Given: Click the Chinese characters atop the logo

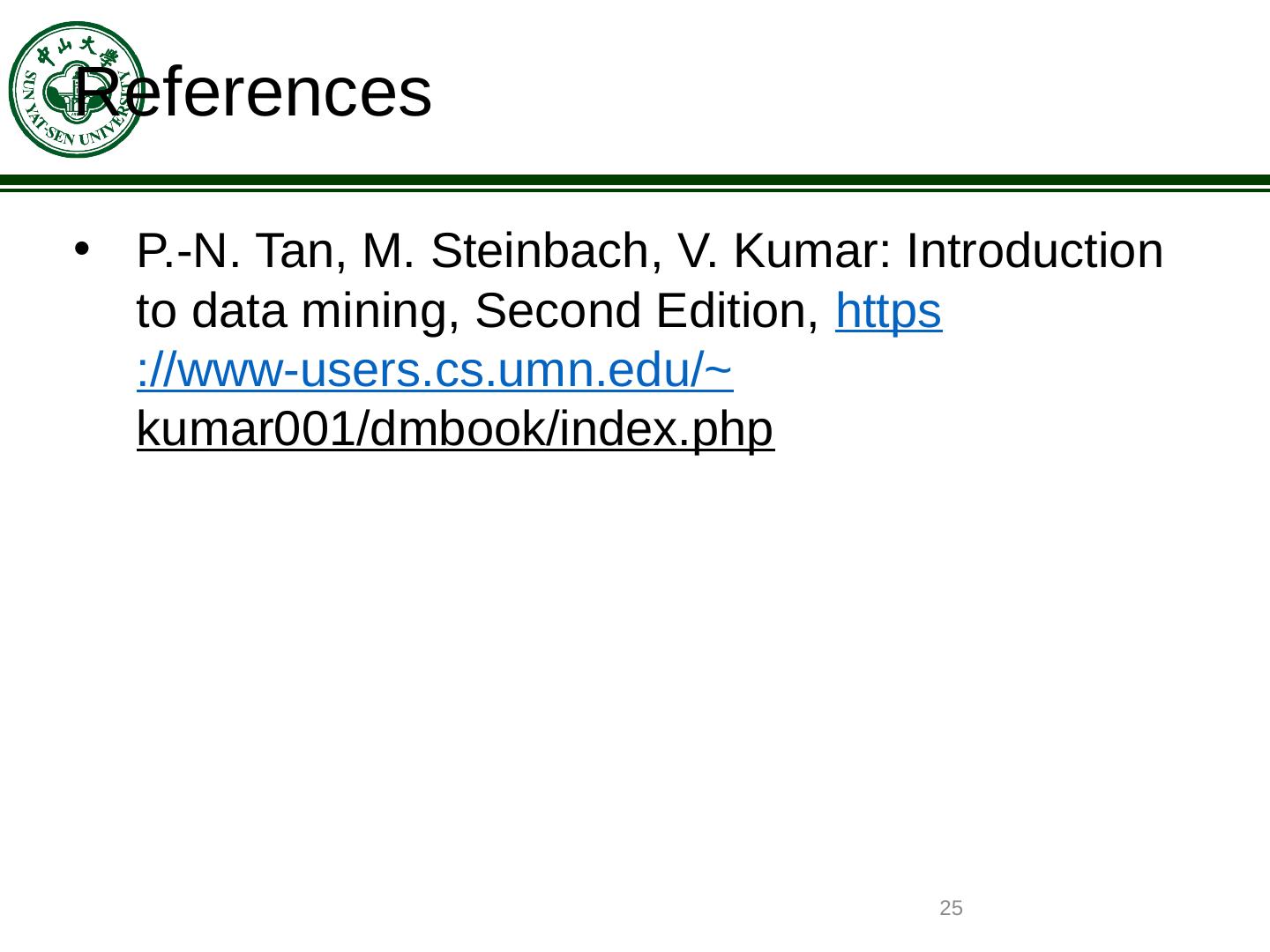Looking at the screenshot, I should (76, 48).
